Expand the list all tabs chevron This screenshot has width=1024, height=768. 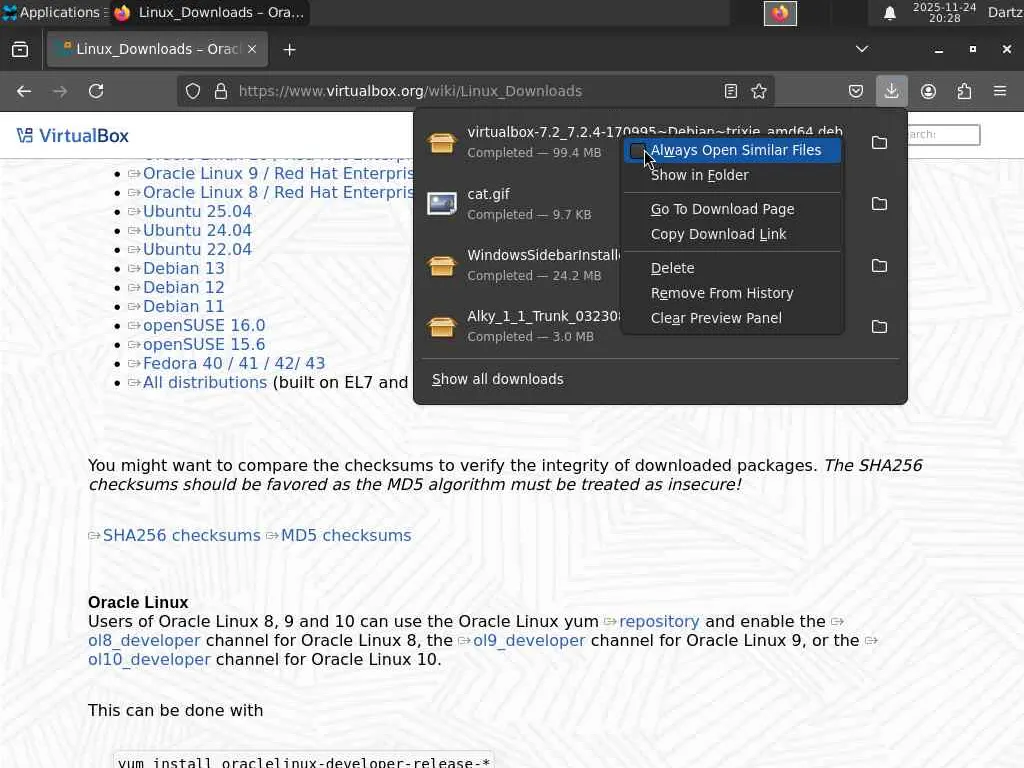(x=862, y=49)
